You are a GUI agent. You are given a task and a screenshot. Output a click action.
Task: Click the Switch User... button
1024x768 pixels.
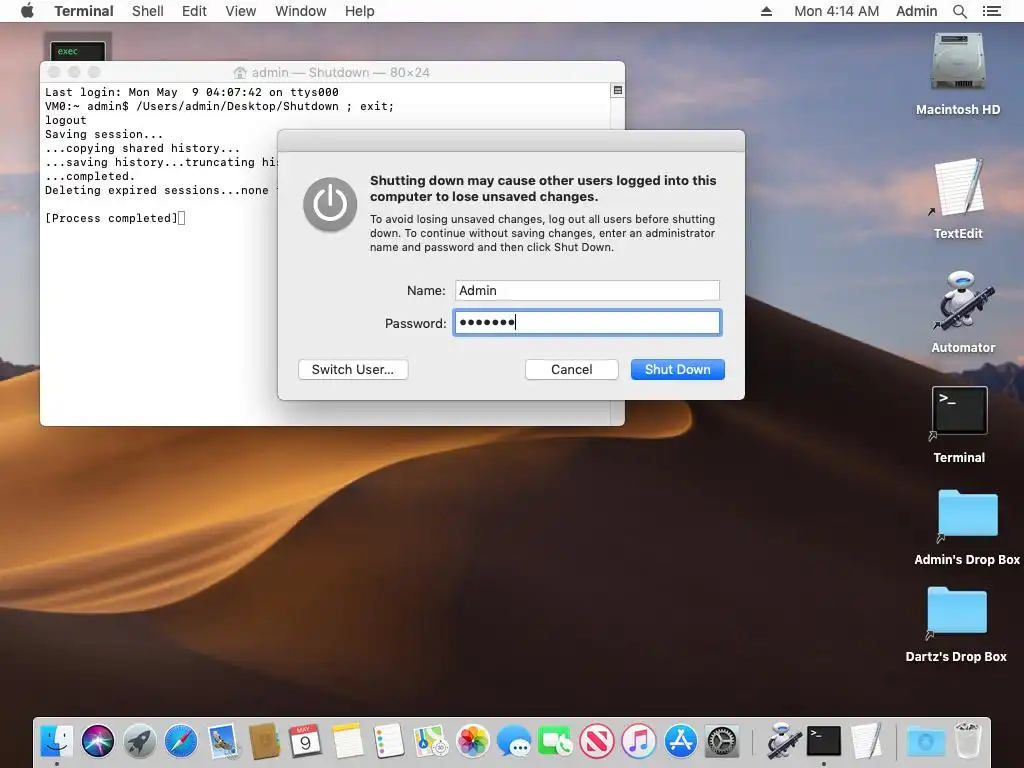click(x=353, y=369)
